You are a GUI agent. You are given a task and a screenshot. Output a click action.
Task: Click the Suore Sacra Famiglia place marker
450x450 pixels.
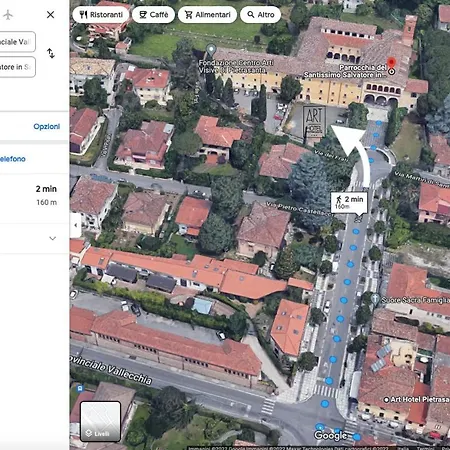click(x=375, y=298)
